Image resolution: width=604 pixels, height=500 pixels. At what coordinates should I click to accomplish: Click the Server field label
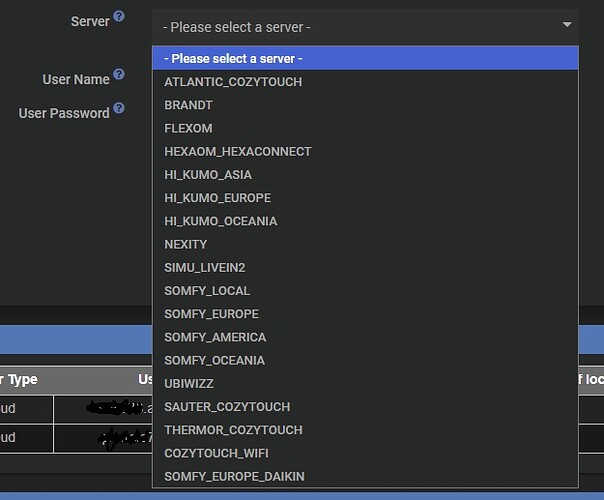coord(90,22)
